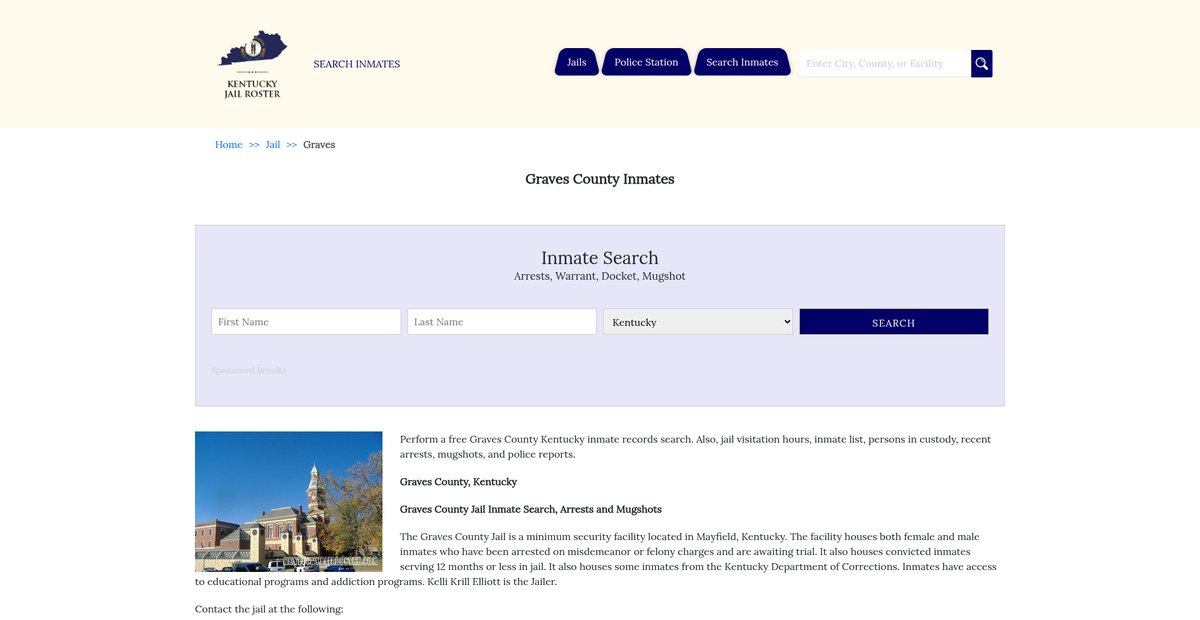Open the SEARCH INMATES header link
The height and width of the screenshot is (620, 1200).
[356, 64]
